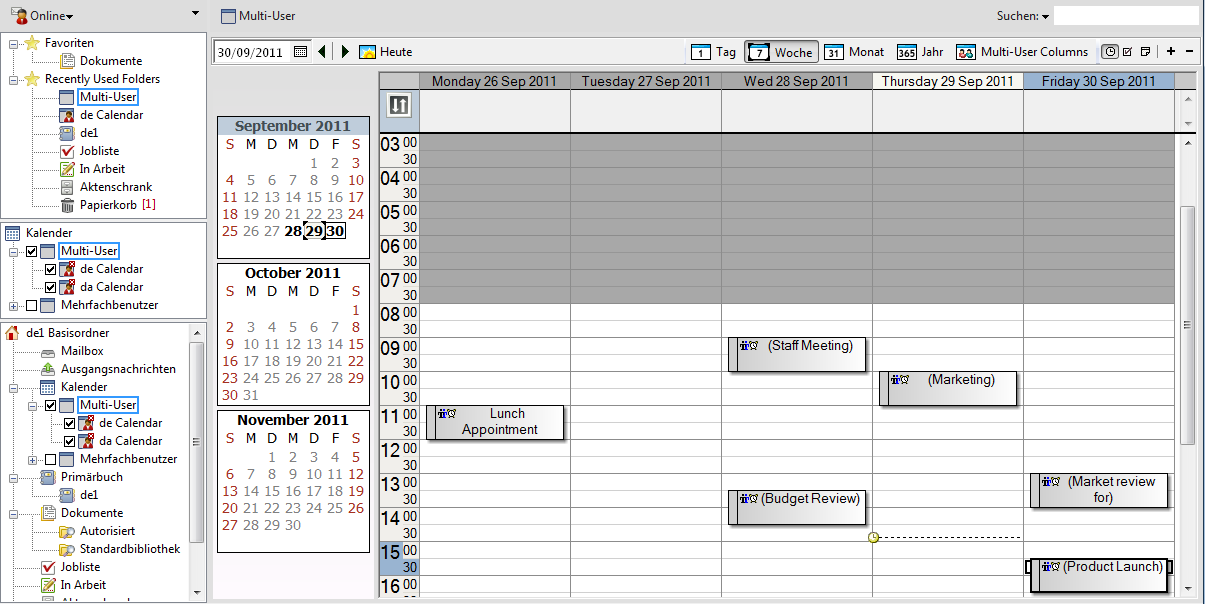Go to the previous week arrow
The height and width of the screenshot is (604, 1205).
[x=322, y=52]
